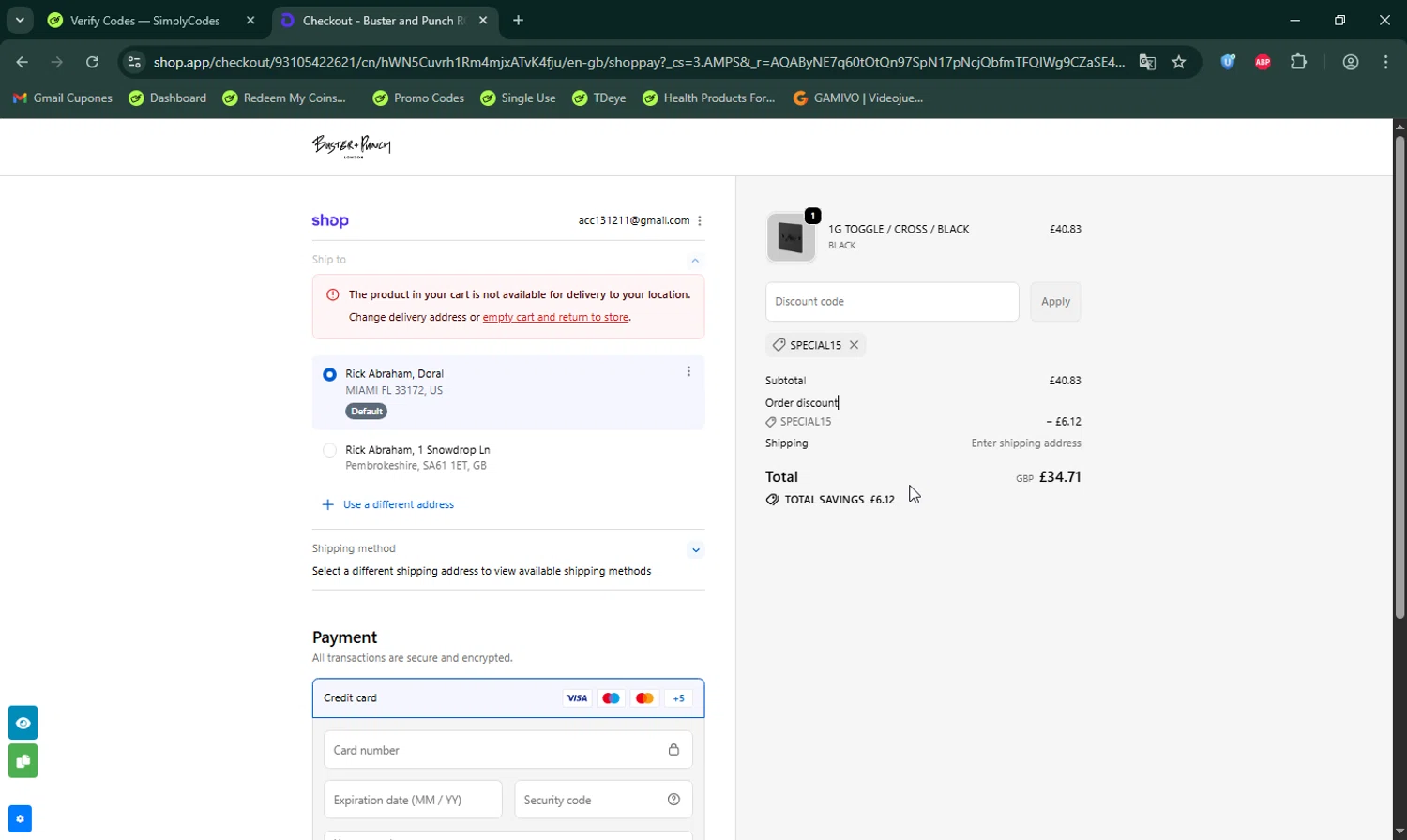Screen dimensions: 1407x840
Task: Choose the Credit card payment option
Action: click(351, 698)
